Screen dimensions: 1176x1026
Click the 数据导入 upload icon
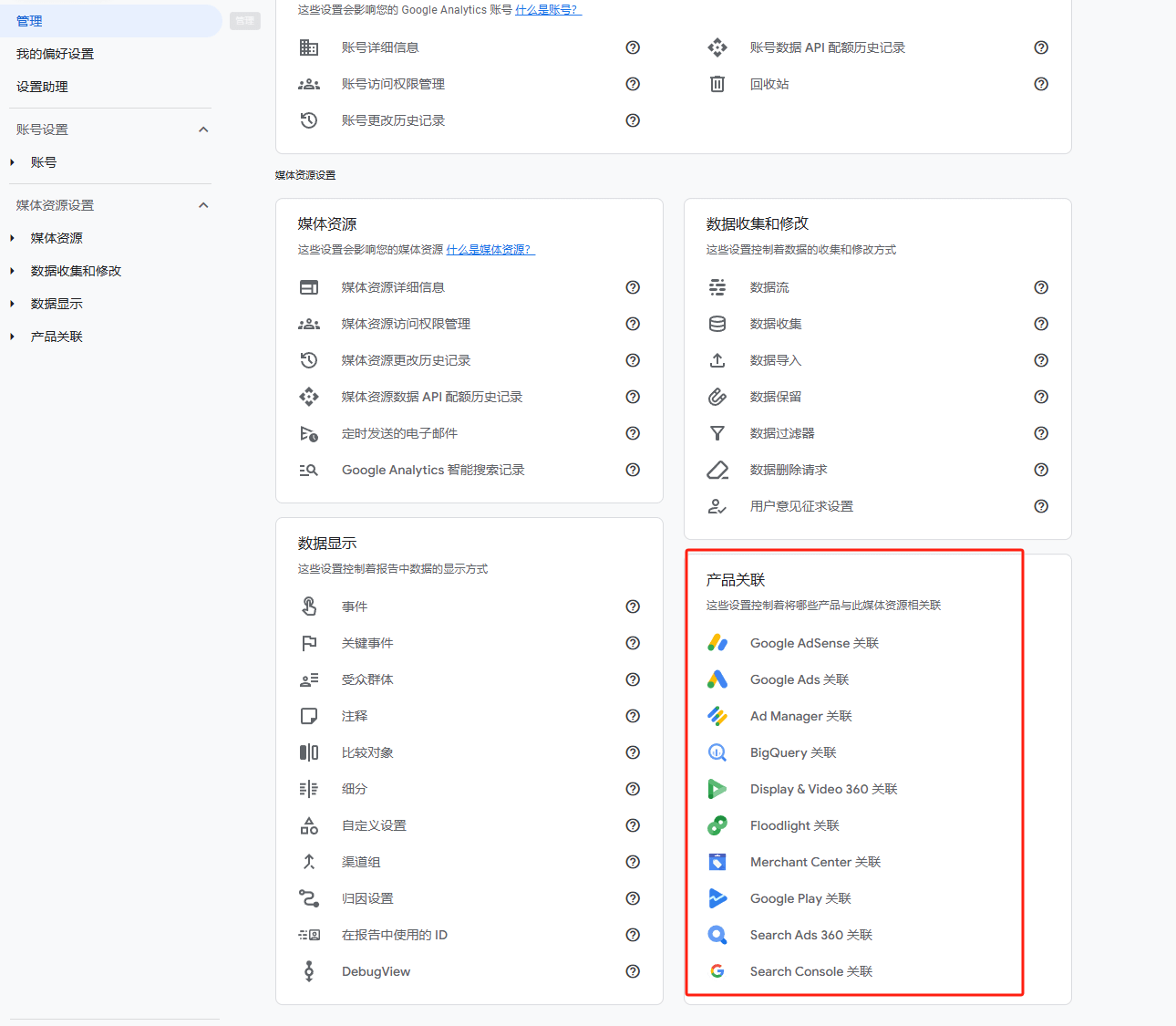pos(717,360)
